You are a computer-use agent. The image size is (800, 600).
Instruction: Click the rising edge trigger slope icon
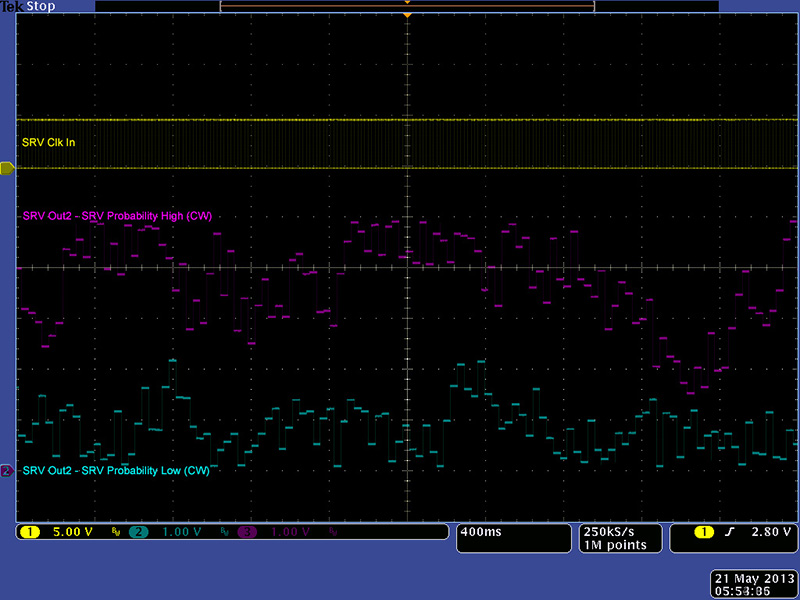click(x=729, y=532)
